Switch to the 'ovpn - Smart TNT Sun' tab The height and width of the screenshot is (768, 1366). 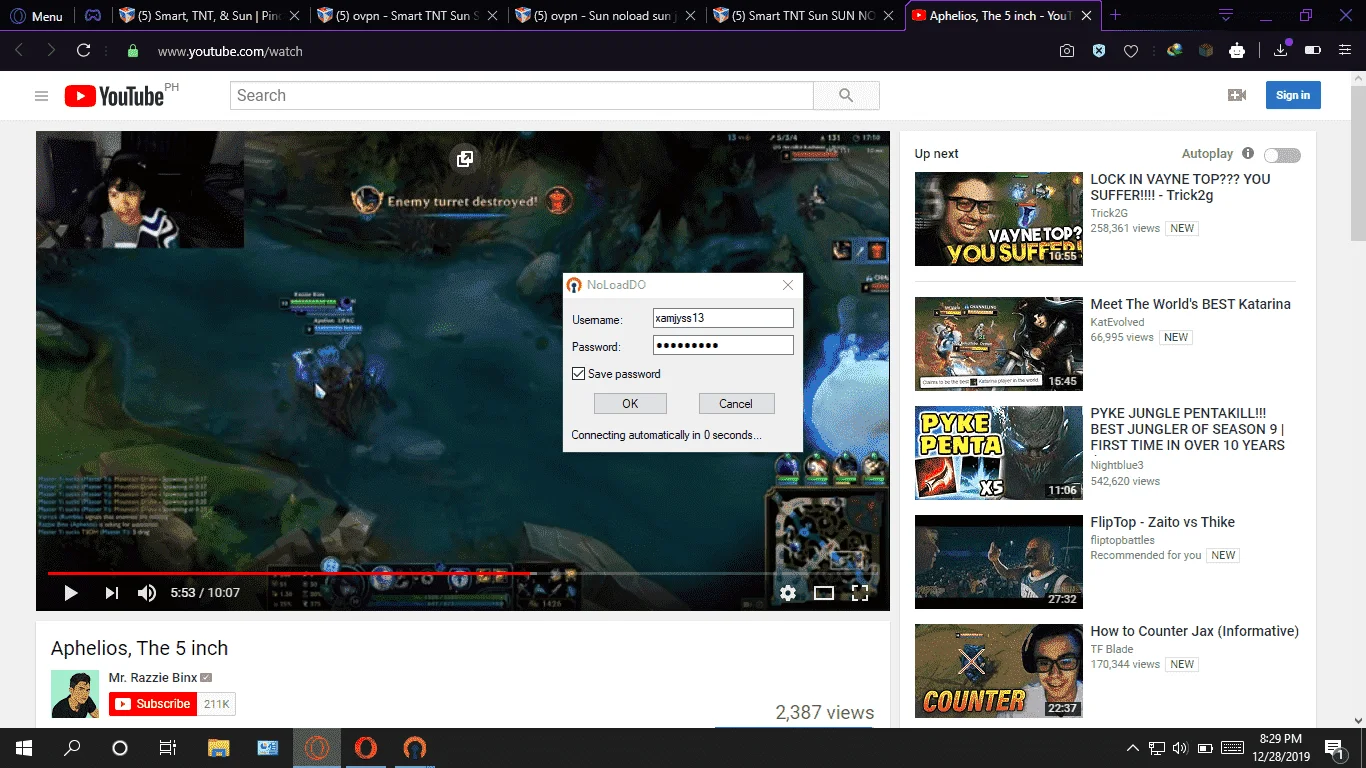pyautogui.click(x=405, y=16)
